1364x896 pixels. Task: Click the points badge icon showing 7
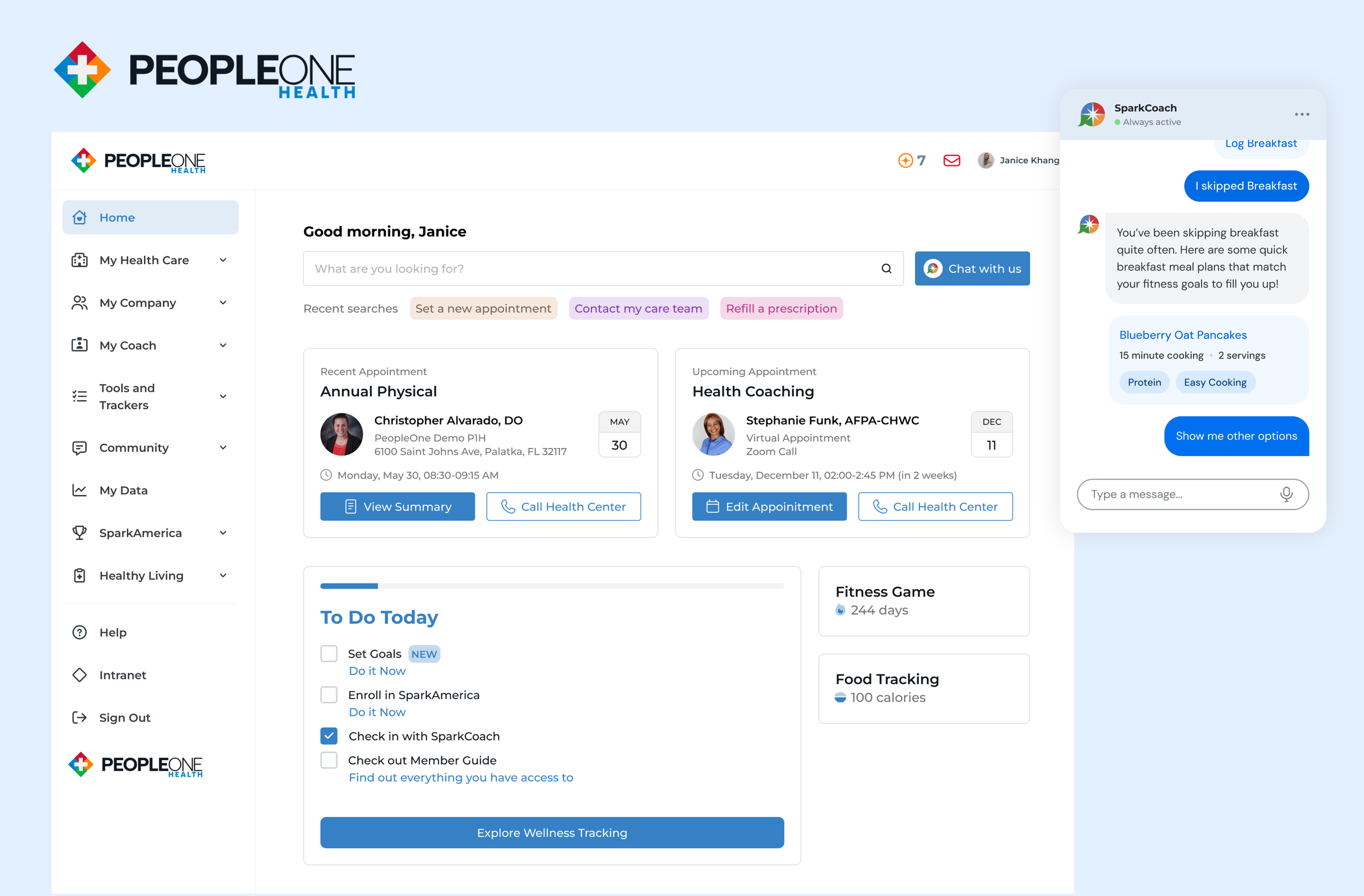pos(906,160)
